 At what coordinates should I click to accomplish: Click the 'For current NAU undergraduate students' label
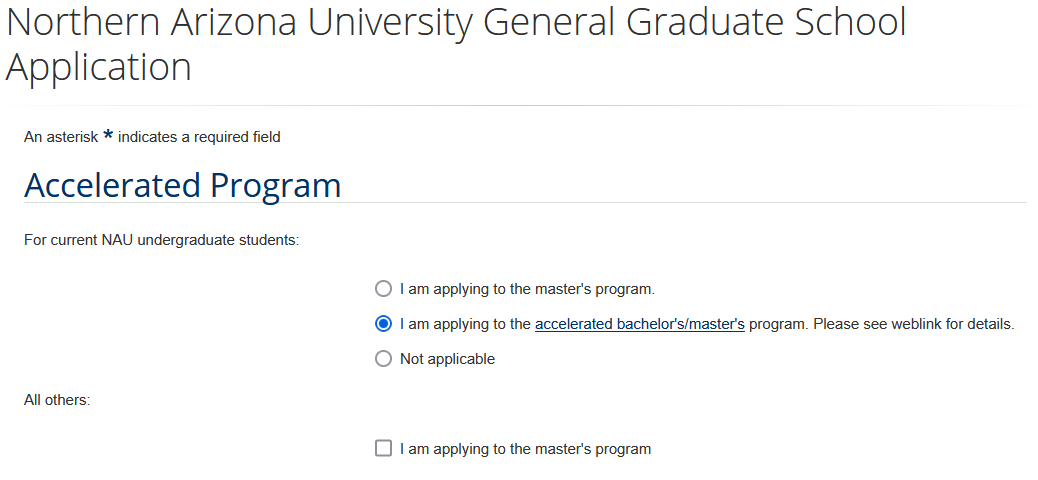(x=162, y=240)
